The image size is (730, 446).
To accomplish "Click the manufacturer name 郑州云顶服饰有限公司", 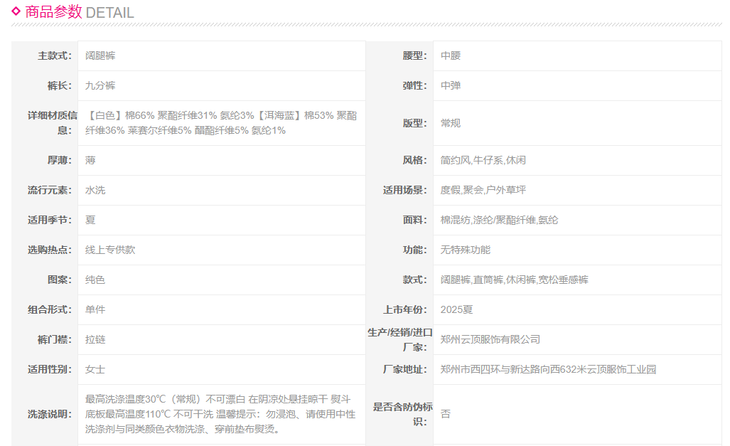I will click(x=490, y=340).
